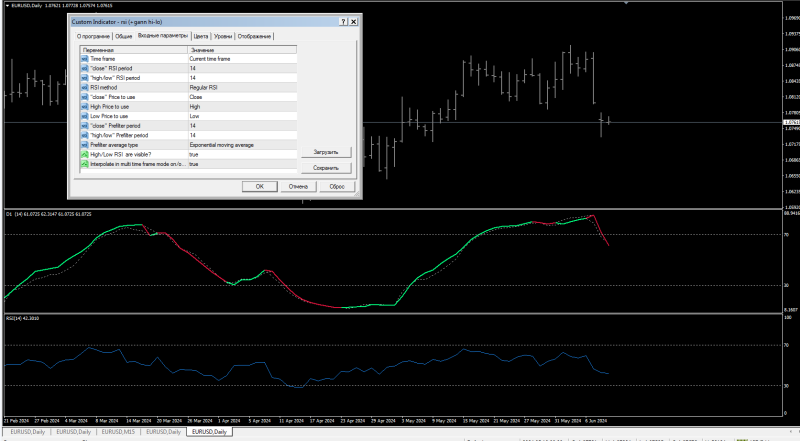
Task: Click the icon next to RSI method
Action: [84, 87]
